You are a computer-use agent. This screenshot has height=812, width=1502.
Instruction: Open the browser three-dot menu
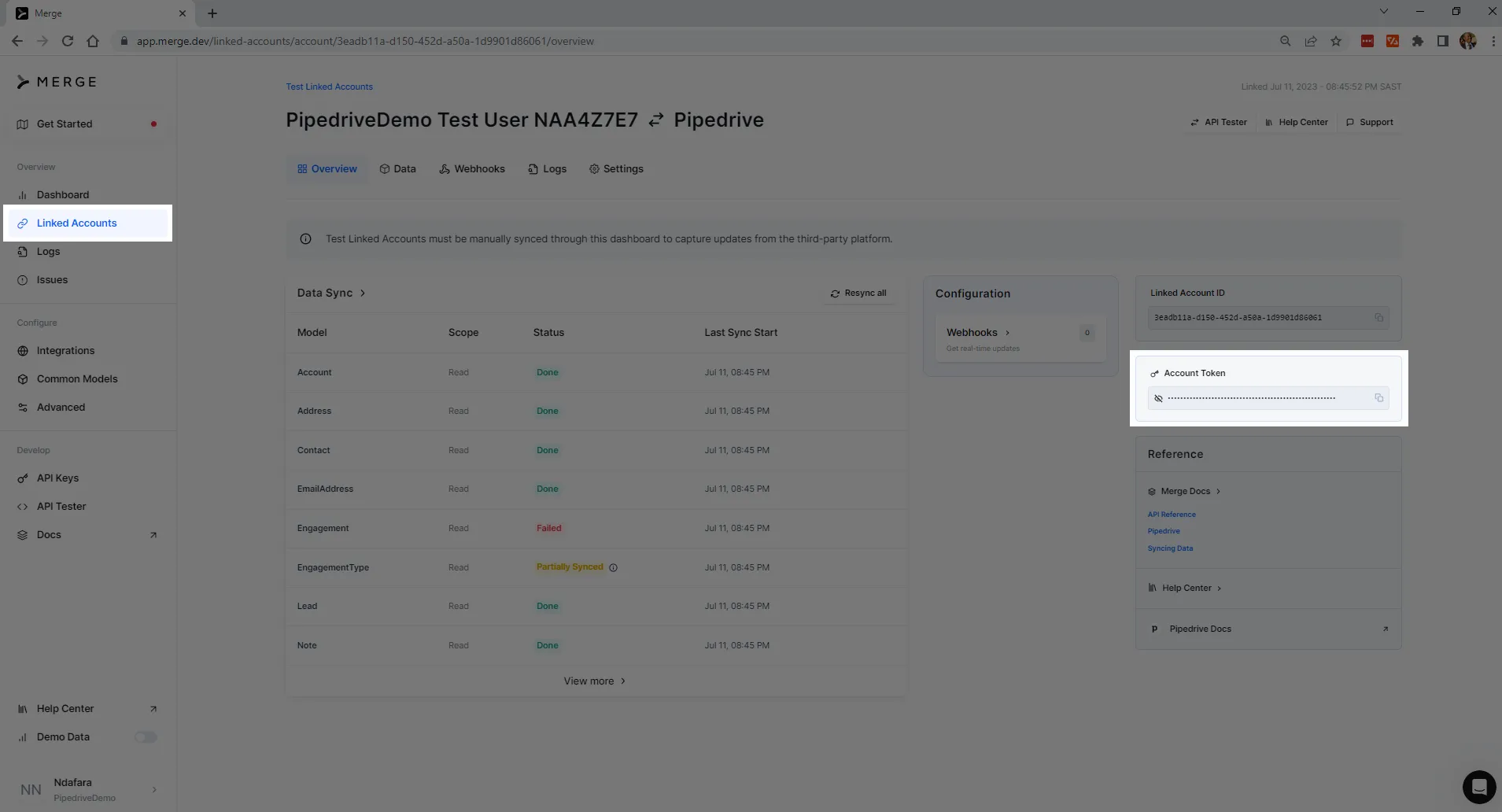[x=1493, y=41]
